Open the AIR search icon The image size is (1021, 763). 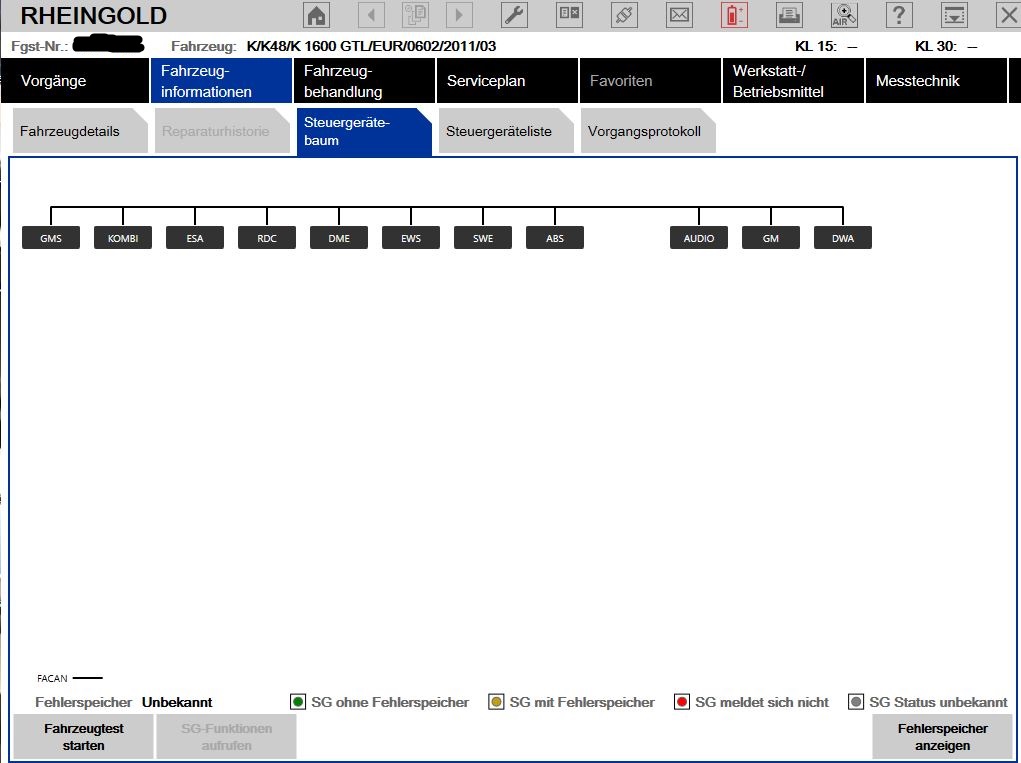[x=844, y=15]
